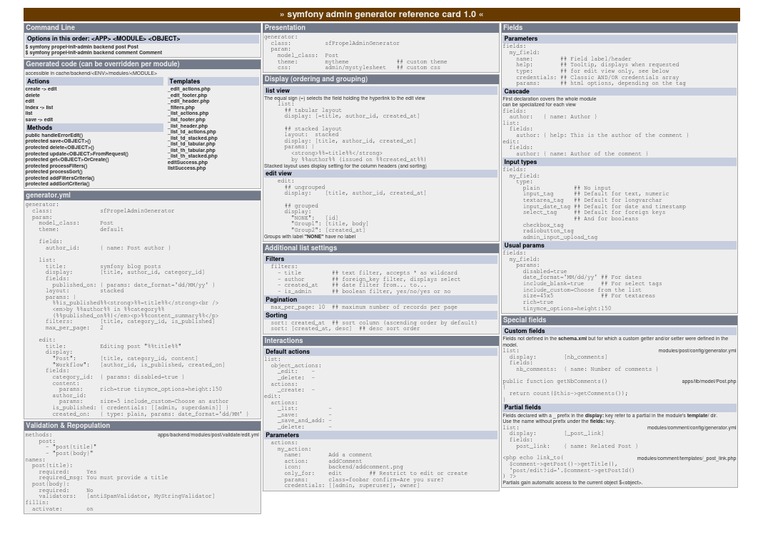This screenshot has height=542, width=768.
Task: Click the listSuccess.php template name
Action: pos(188,168)
